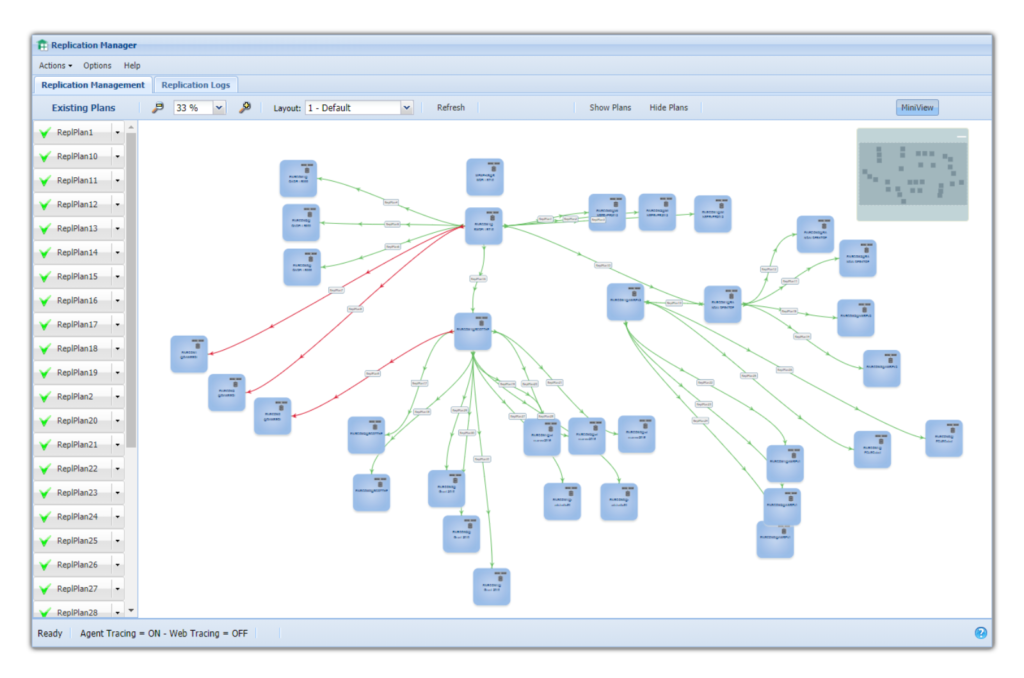Image resolution: width=1024 pixels, height=678 pixels.
Task: Open the Actions menu
Action: tap(55, 66)
